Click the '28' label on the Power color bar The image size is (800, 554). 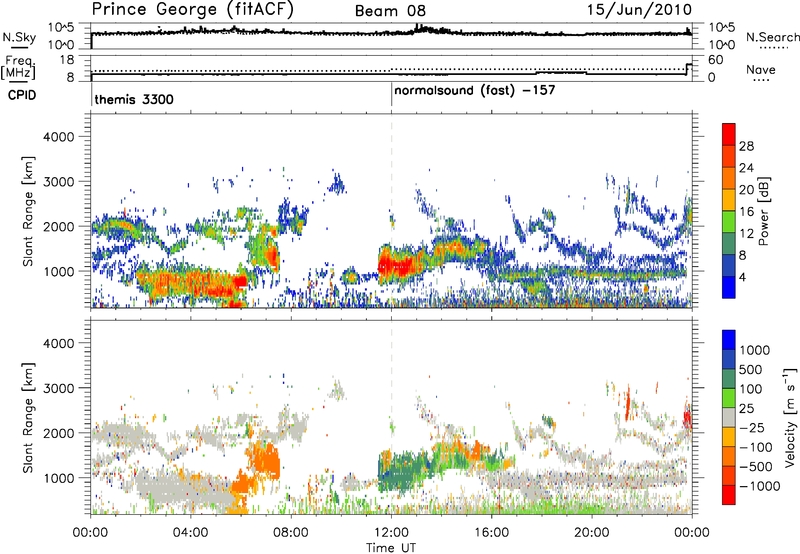[x=746, y=146]
